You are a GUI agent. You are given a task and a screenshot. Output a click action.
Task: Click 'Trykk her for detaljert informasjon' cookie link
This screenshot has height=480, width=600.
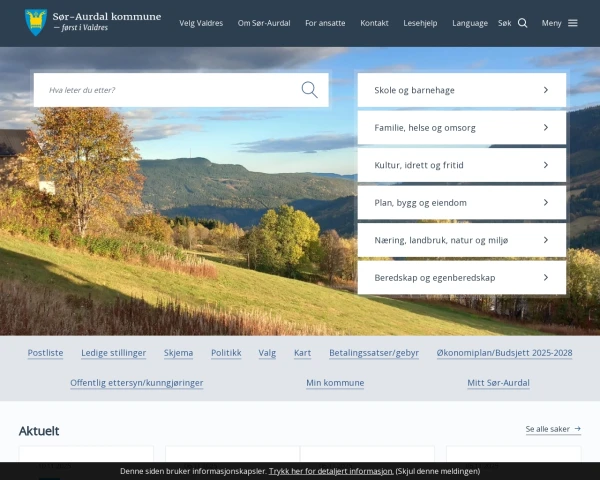330,471
